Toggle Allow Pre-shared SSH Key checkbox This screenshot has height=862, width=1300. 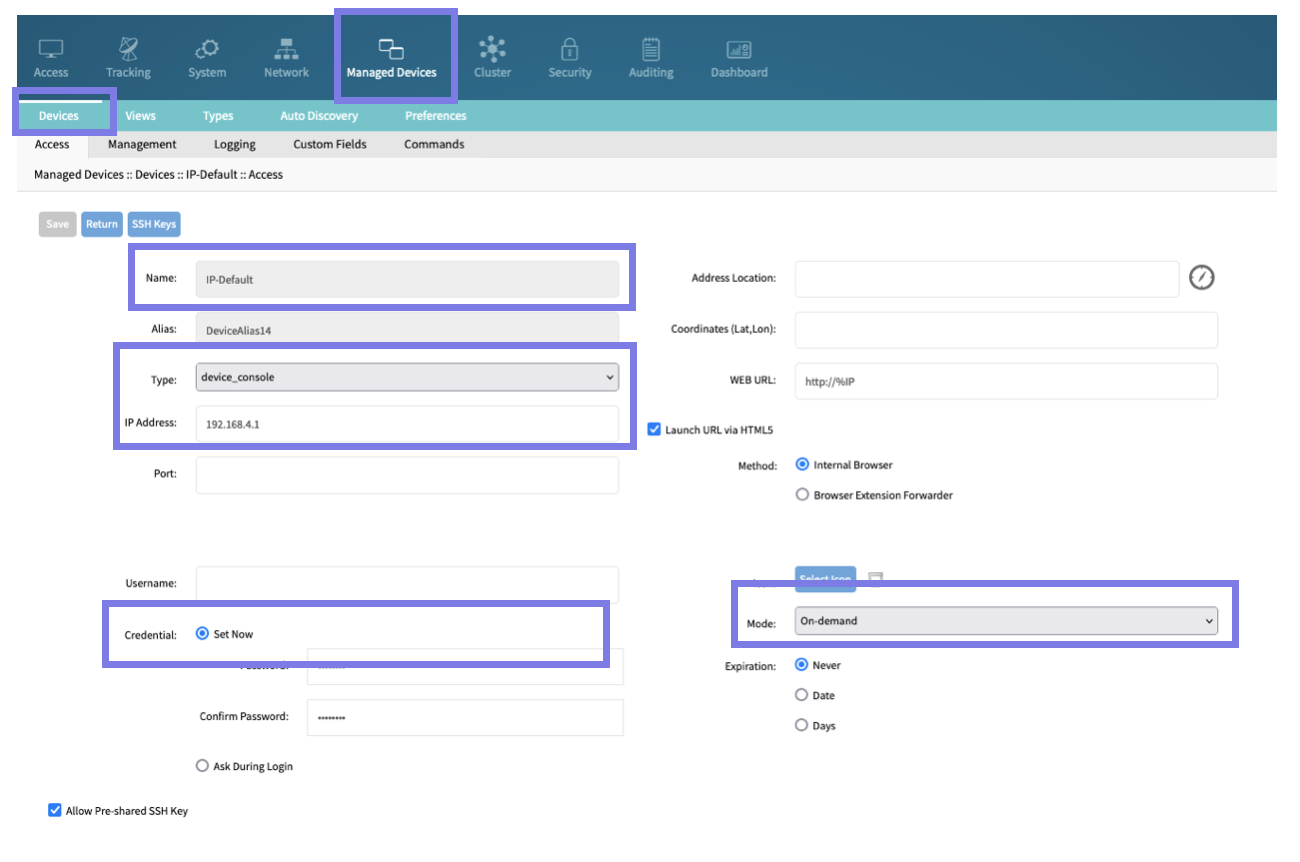55,811
